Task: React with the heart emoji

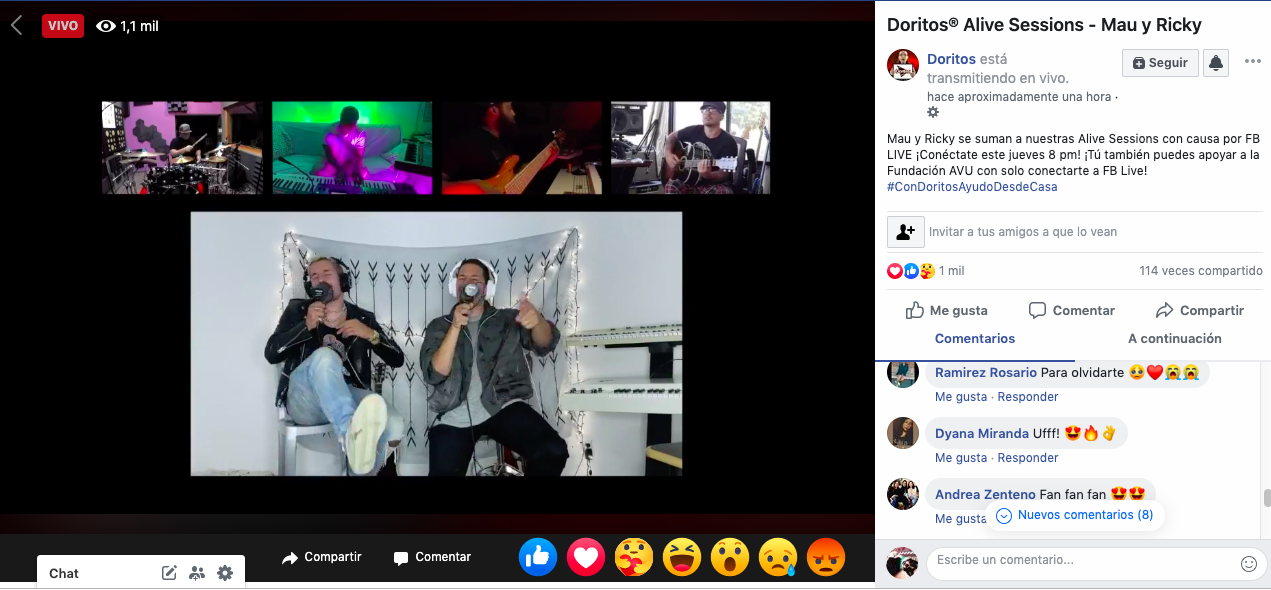Action: click(x=586, y=557)
